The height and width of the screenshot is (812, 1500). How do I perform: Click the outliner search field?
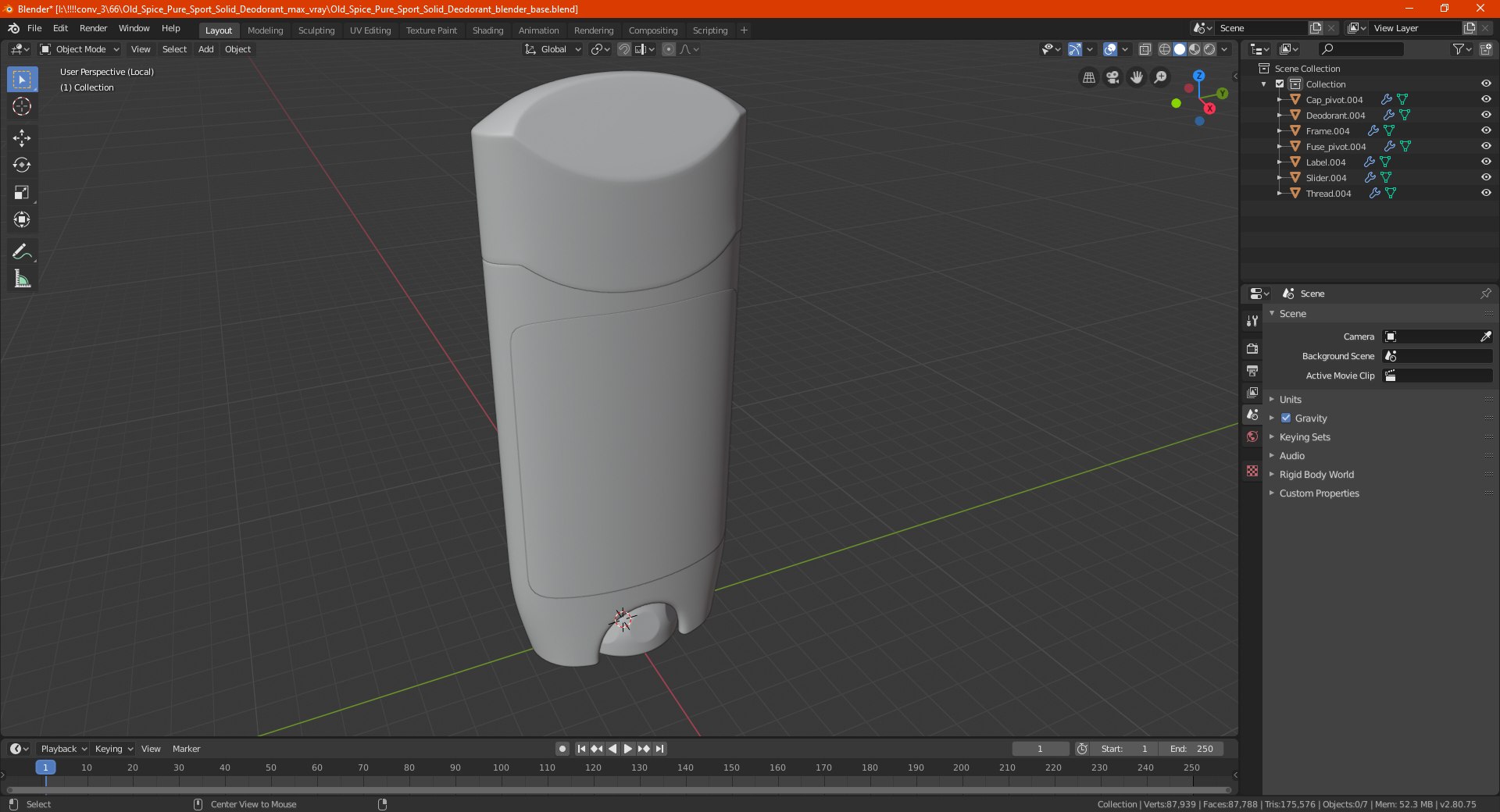(x=1360, y=49)
